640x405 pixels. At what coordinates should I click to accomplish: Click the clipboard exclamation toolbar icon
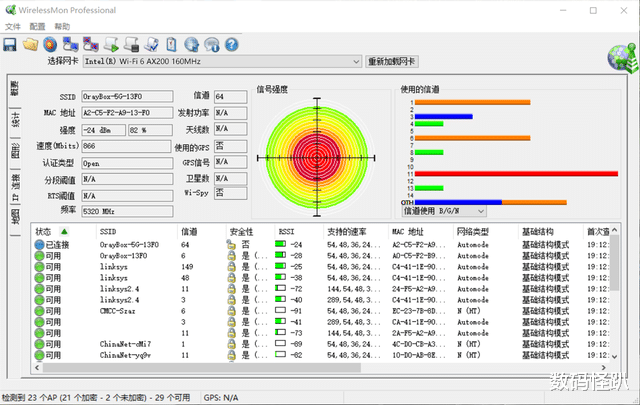pyautogui.click(x=172, y=44)
